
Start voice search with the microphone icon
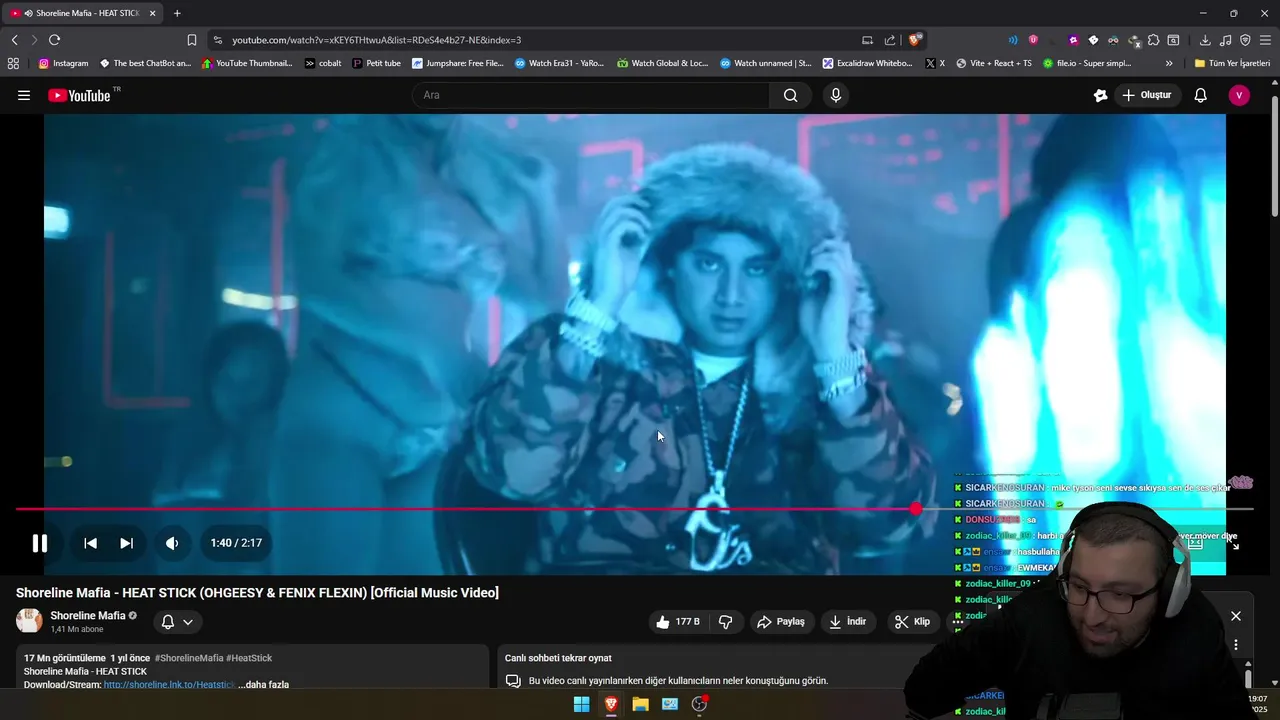coord(836,95)
